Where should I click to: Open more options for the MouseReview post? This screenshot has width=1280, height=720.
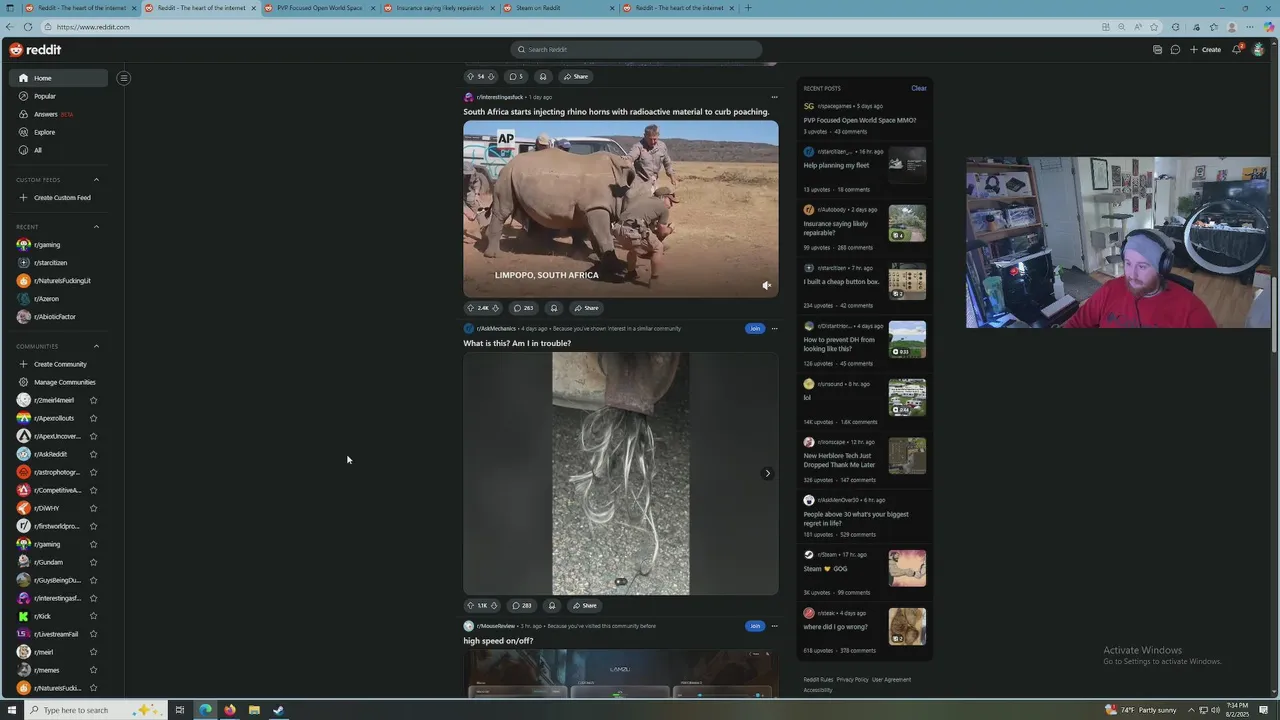point(774,626)
